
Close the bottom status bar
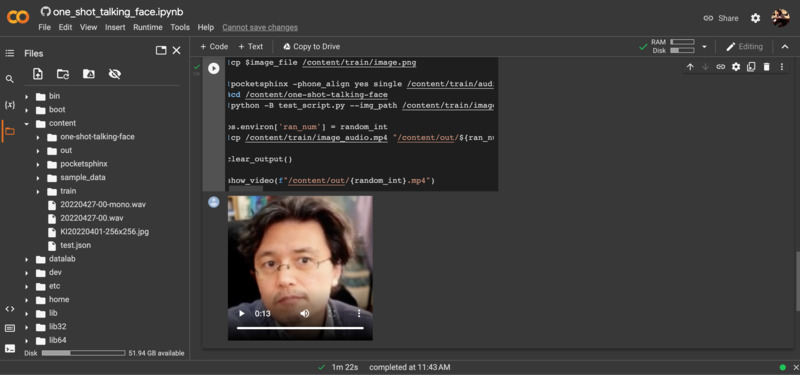pos(795,367)
